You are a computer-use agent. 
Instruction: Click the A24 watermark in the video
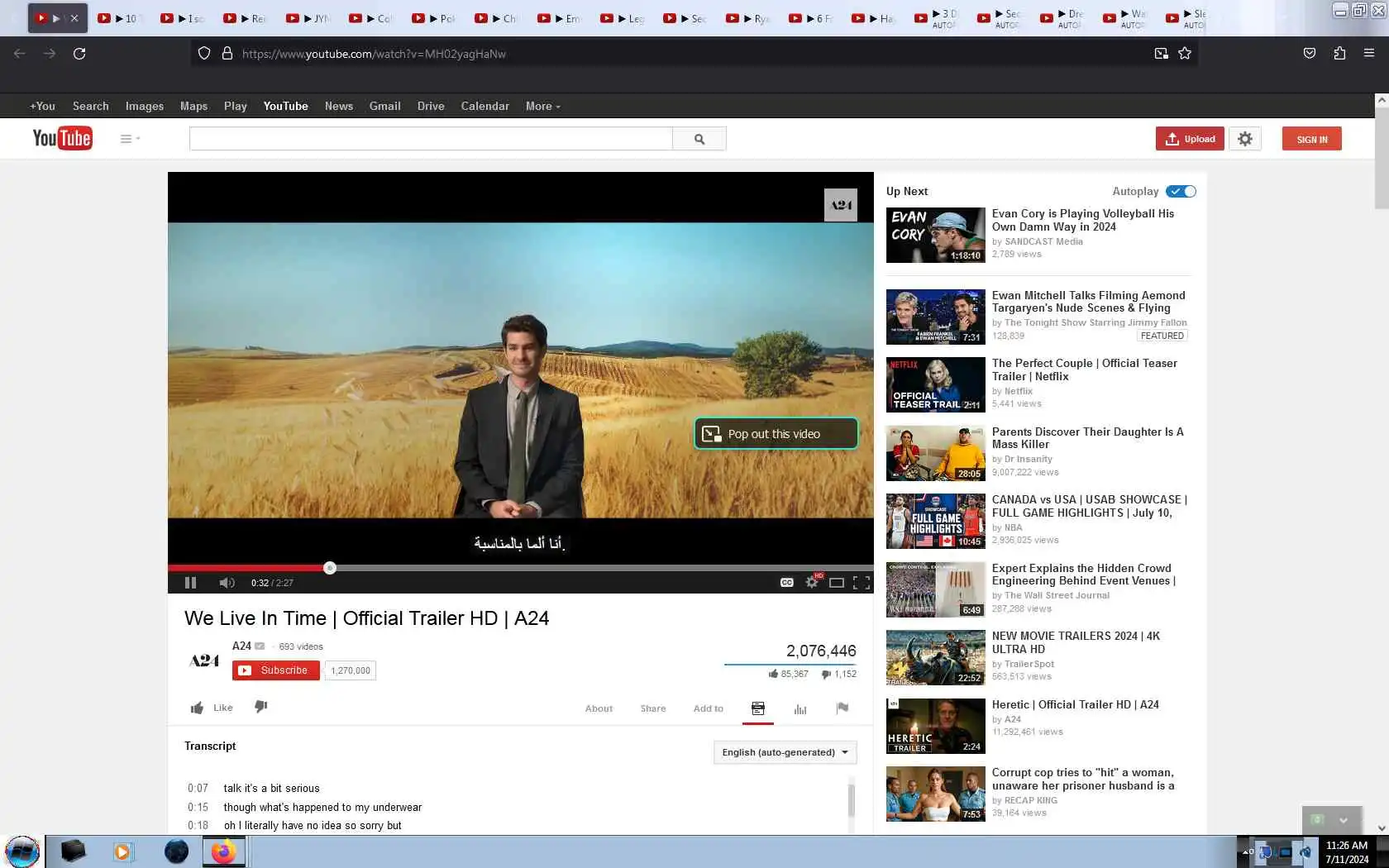tap(841, 205)
